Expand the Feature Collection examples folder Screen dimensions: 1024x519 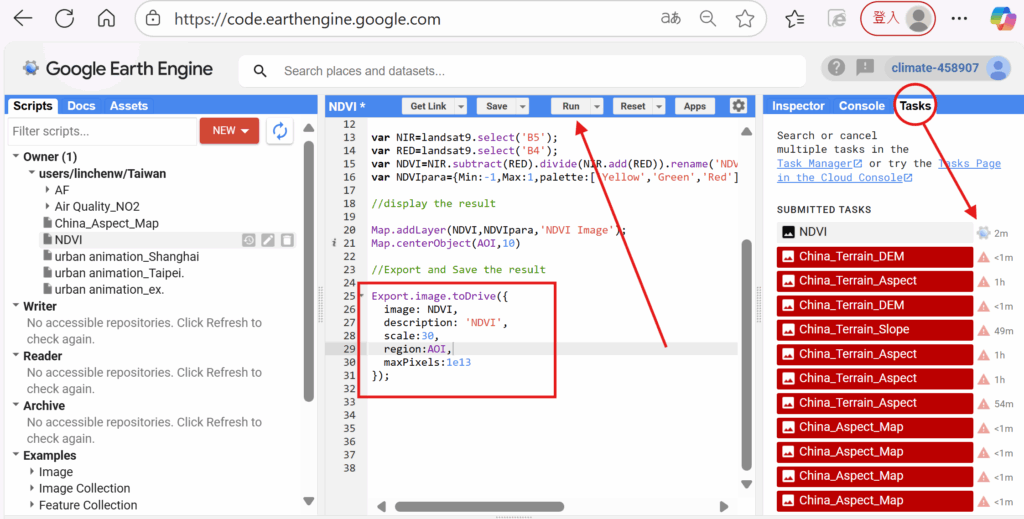pyautogui.click(x=31, y=505)
